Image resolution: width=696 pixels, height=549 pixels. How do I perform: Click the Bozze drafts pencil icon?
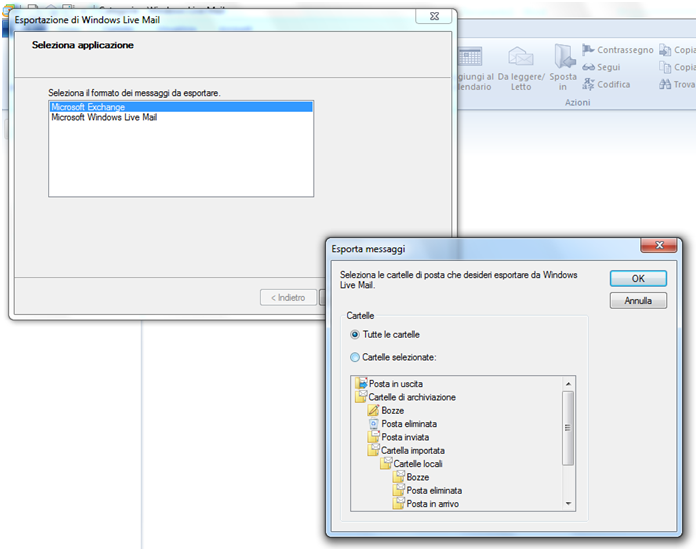374,410
